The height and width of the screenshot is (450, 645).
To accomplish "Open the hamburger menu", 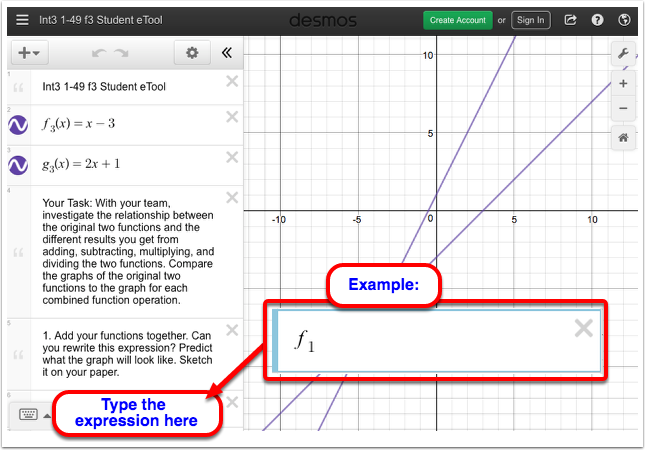I will pyautogui.click(x=22, y=20).
